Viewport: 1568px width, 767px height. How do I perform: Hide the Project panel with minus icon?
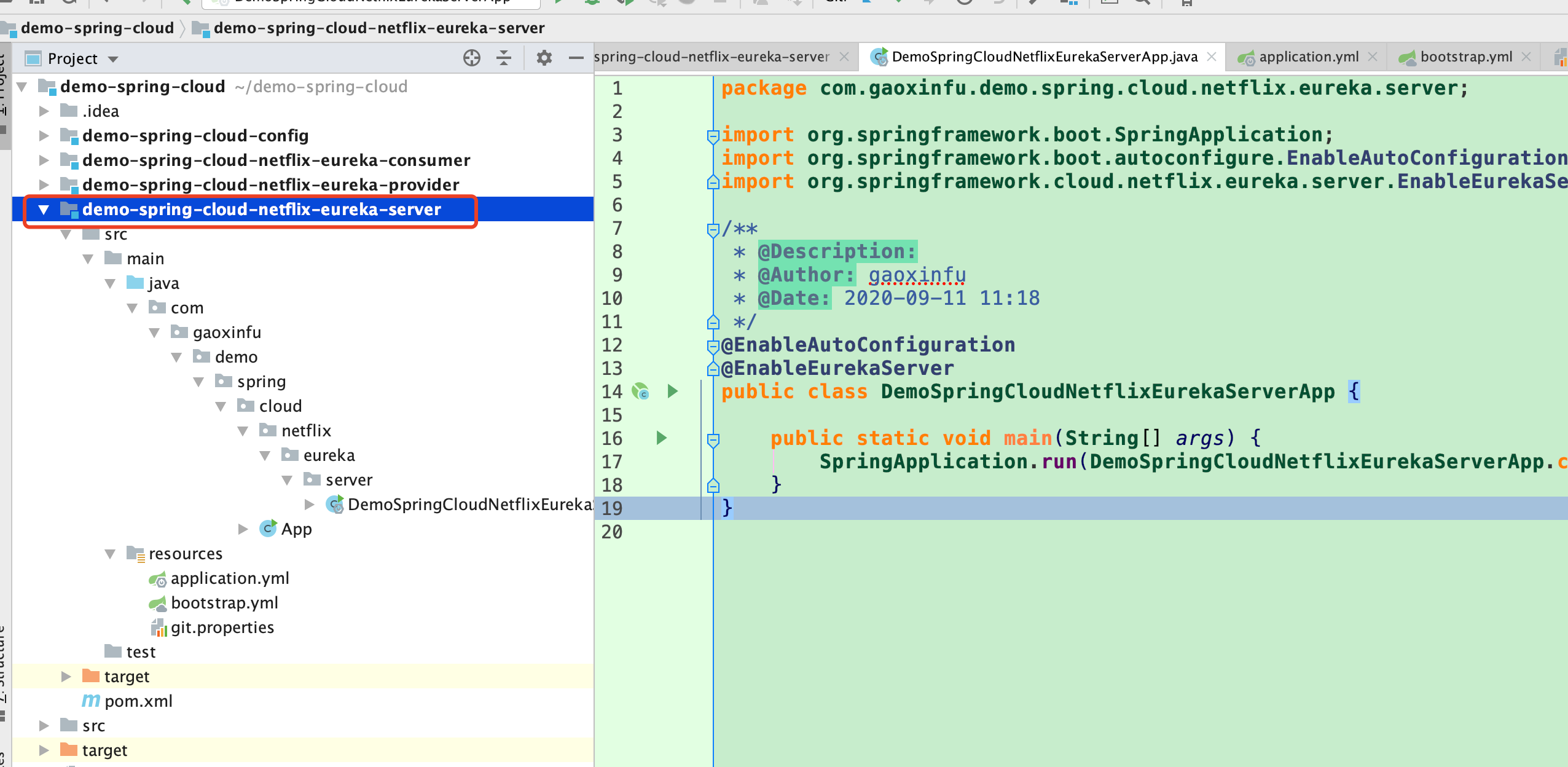click(x=576, y=58)
